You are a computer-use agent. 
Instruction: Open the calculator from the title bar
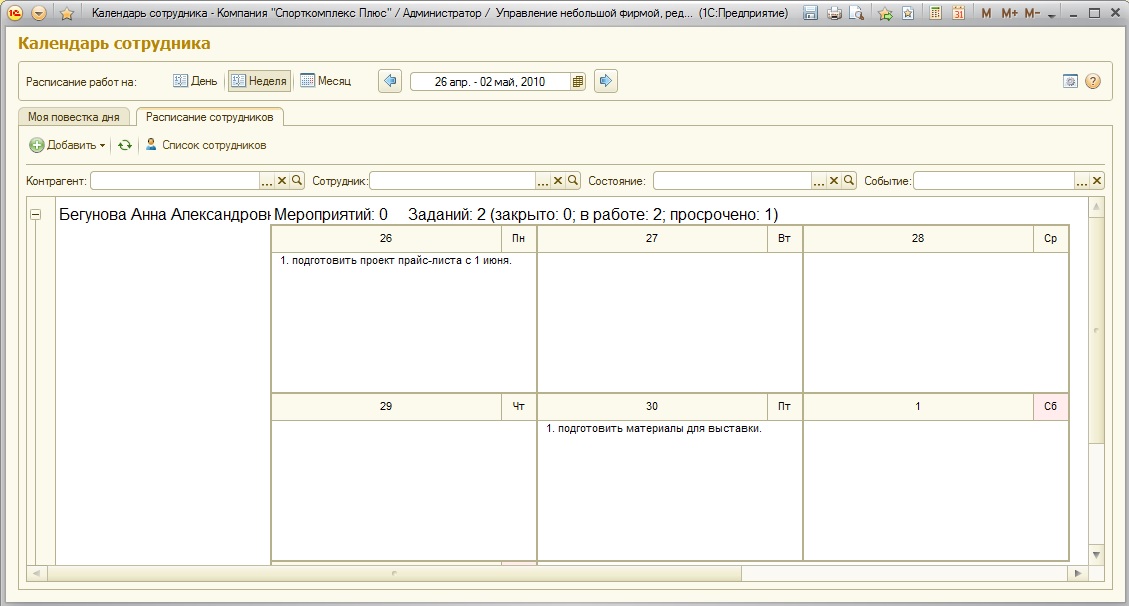(x=935, y=13)
